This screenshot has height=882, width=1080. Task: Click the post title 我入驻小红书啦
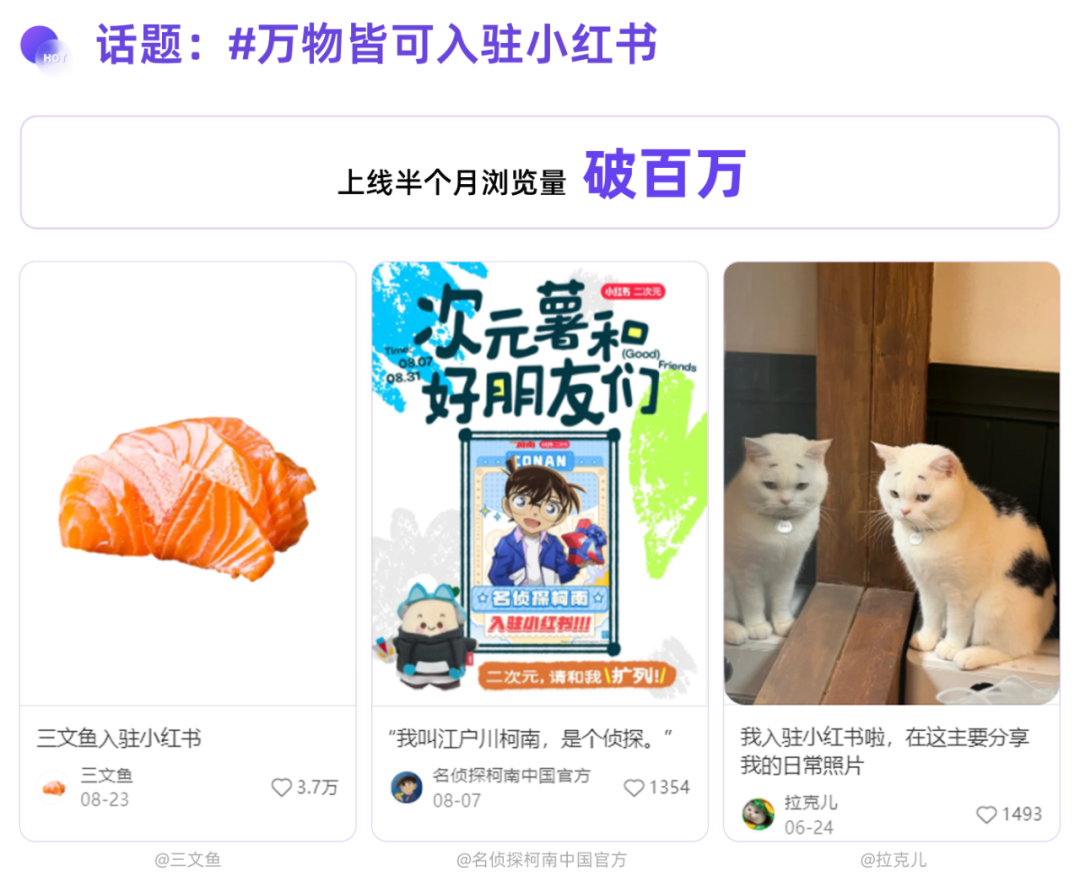(884, 751)
